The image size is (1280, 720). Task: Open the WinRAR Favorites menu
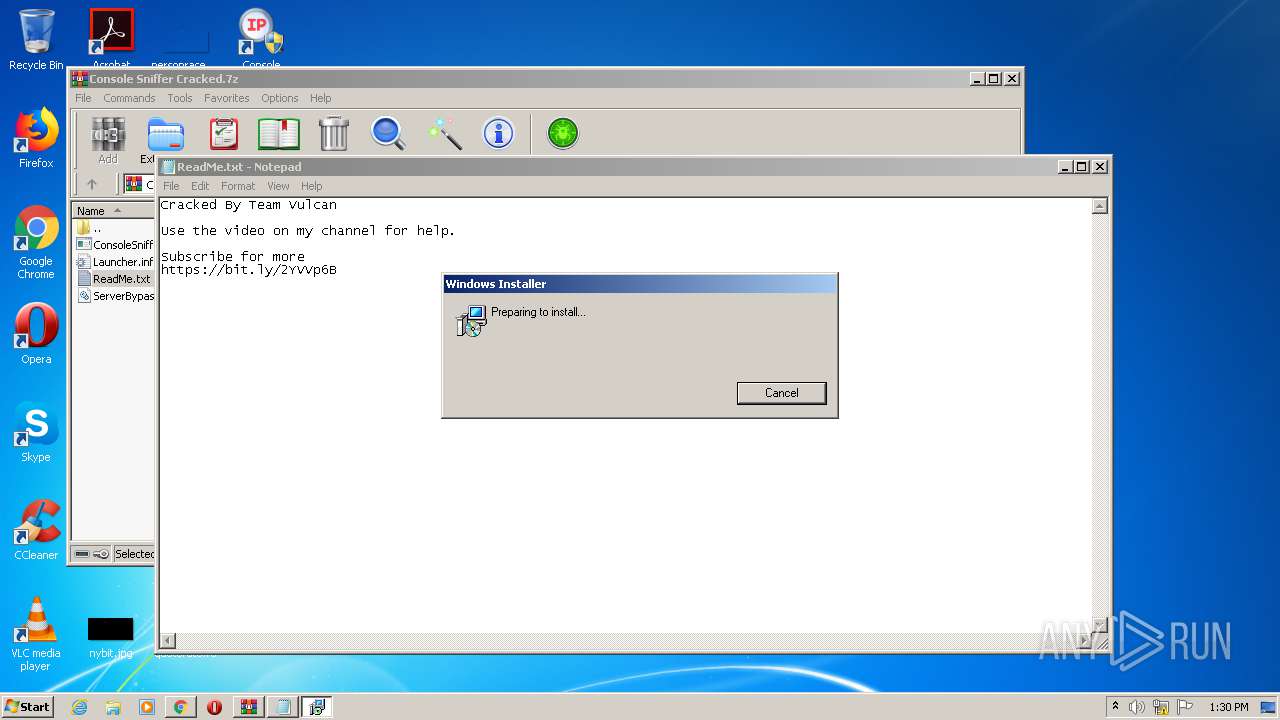coord(227,98)
